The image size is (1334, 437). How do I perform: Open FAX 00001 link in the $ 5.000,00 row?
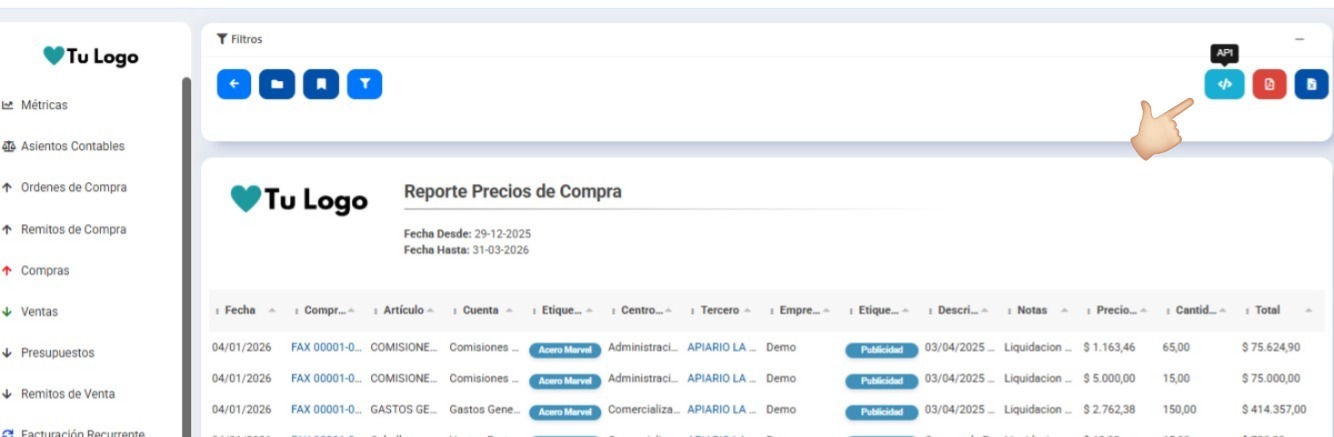326,378
